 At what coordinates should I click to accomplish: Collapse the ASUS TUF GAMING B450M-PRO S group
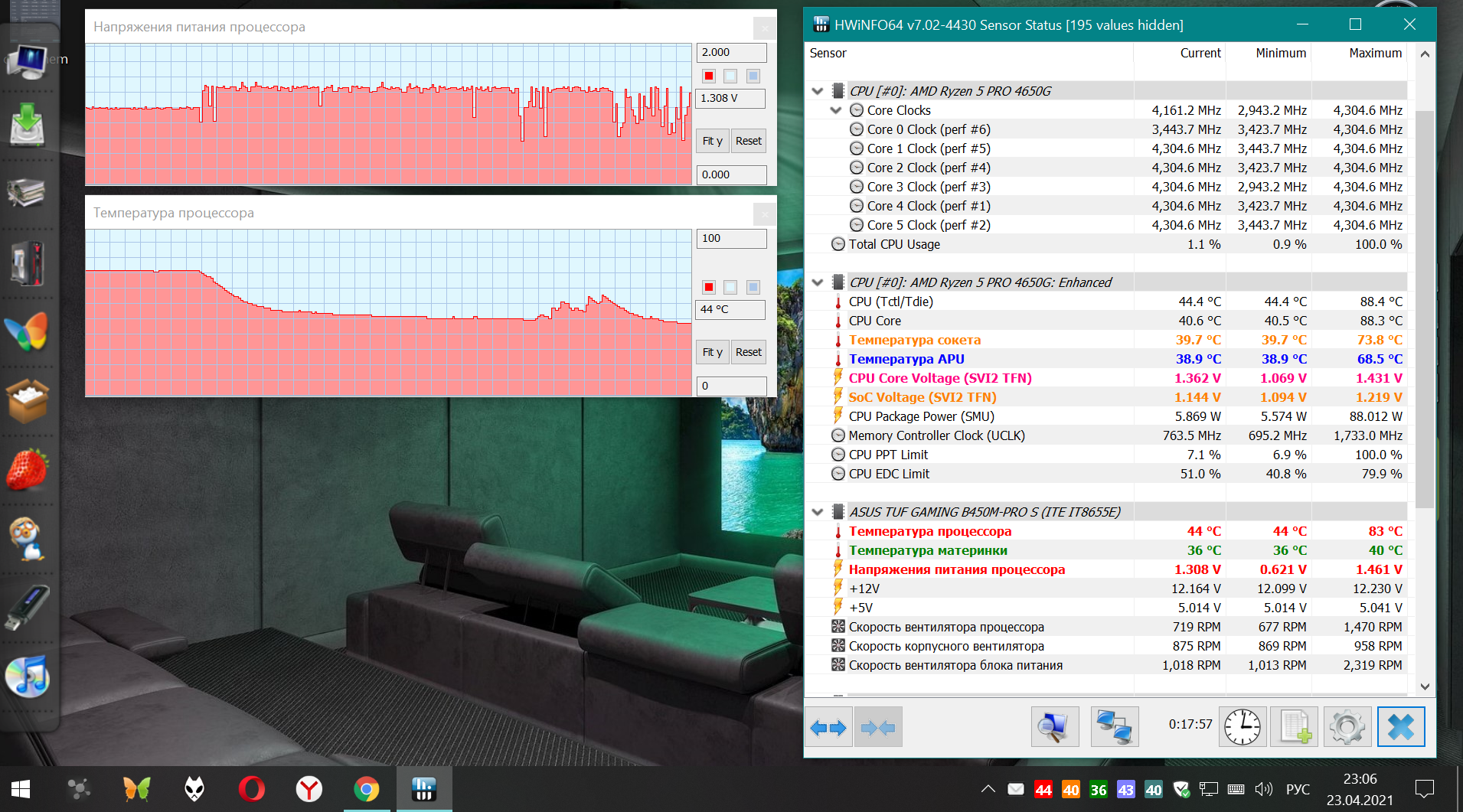pos(818,512)
